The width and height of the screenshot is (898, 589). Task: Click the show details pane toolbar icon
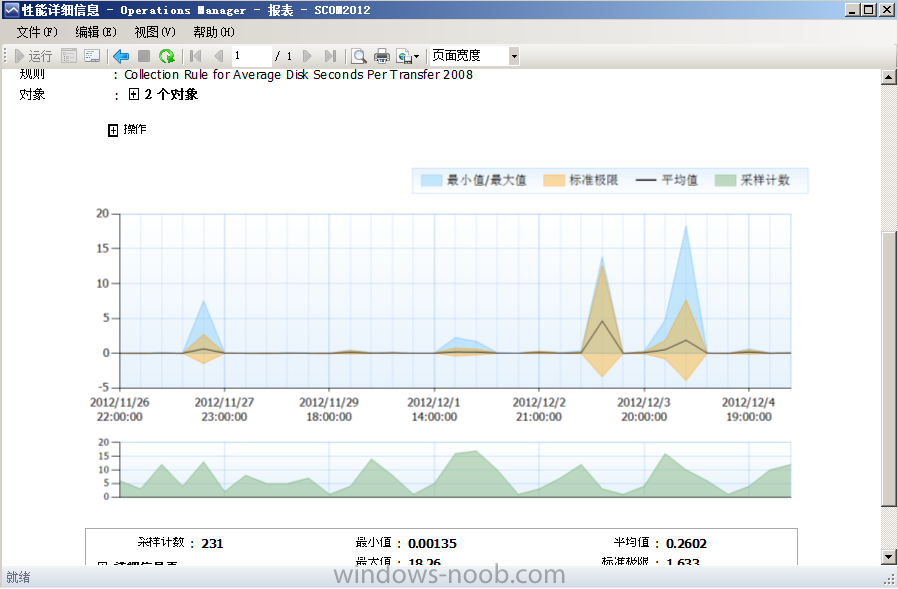tap(92, 56)
